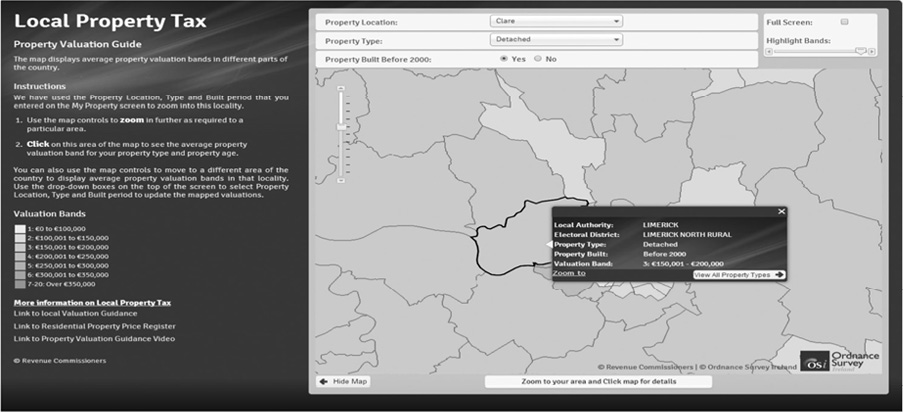Close the Limerick property info popup
Screen dimensions: 903x412
[782, 211]
